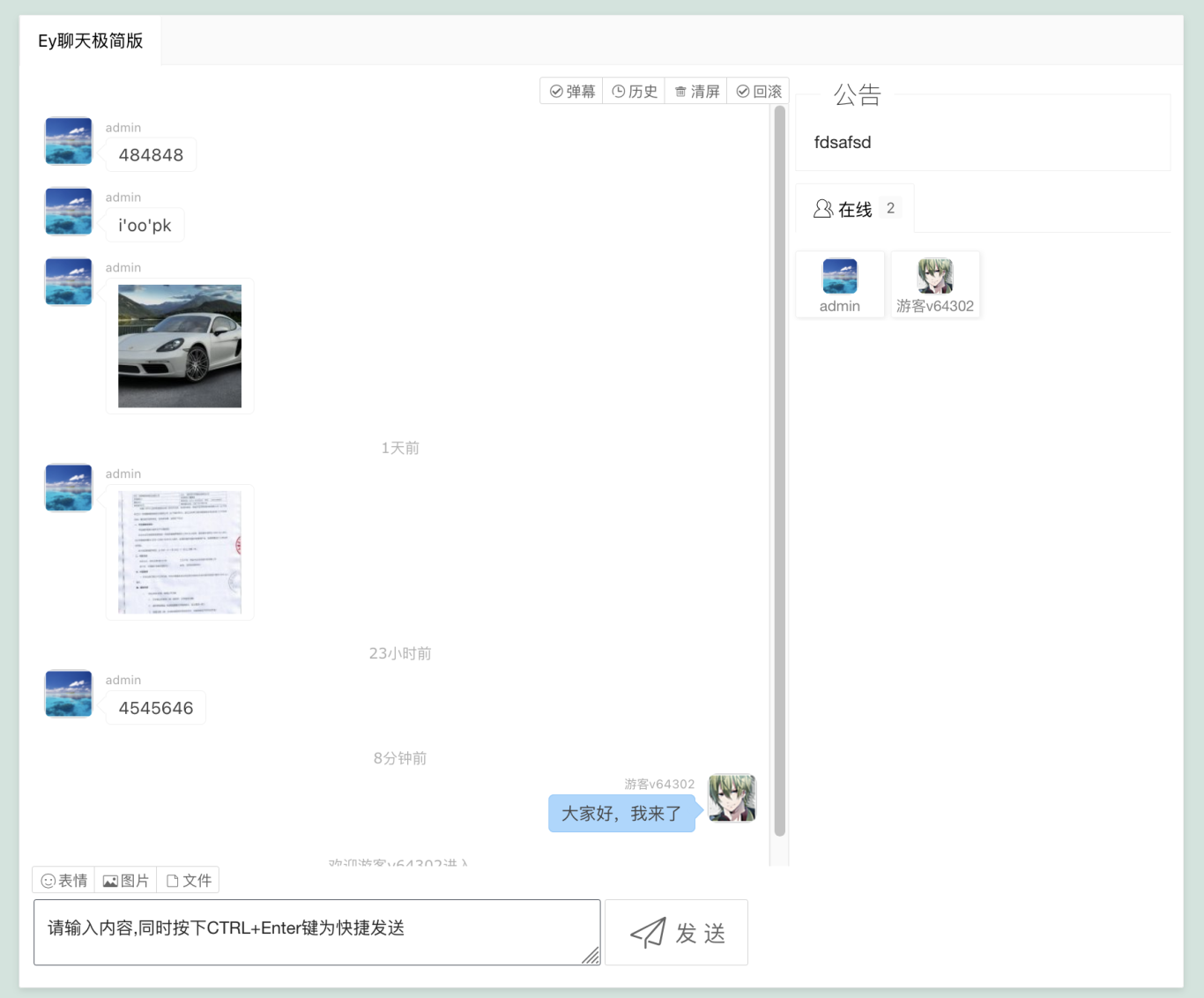
Task: Open the white sports car image
Action: (180, 346)
